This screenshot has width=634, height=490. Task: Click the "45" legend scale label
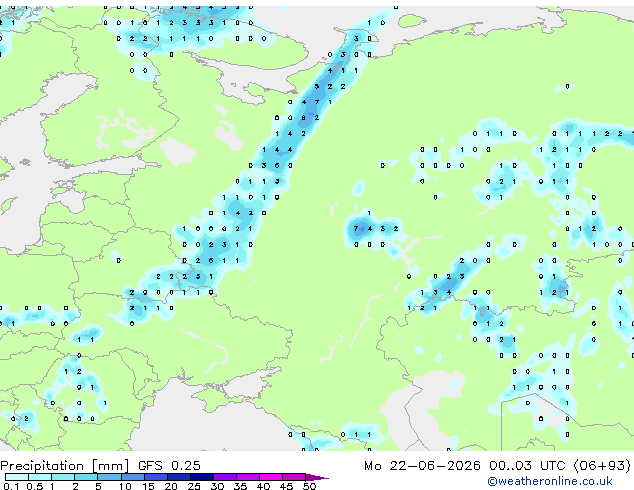tap(286, 486)
